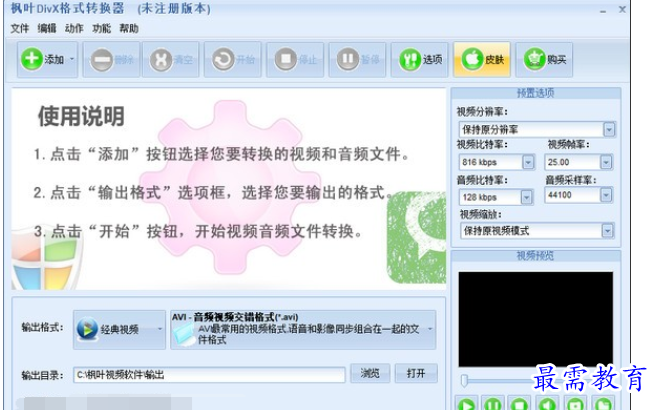Click the 使用说明 heading text
This screenshot has width=655, height=410.
point(81,116)
